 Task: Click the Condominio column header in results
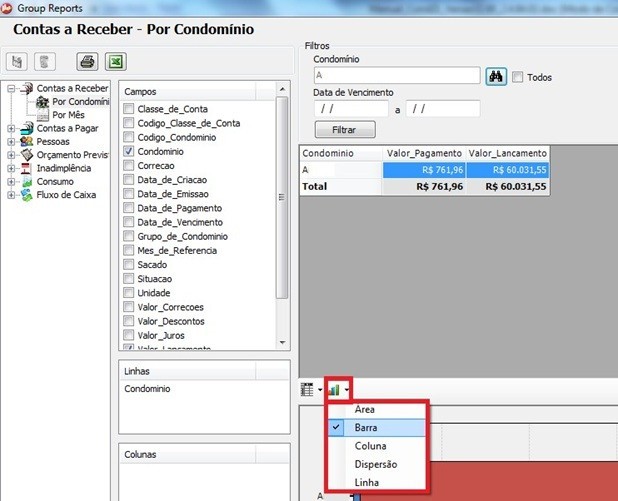coord(341,153)
